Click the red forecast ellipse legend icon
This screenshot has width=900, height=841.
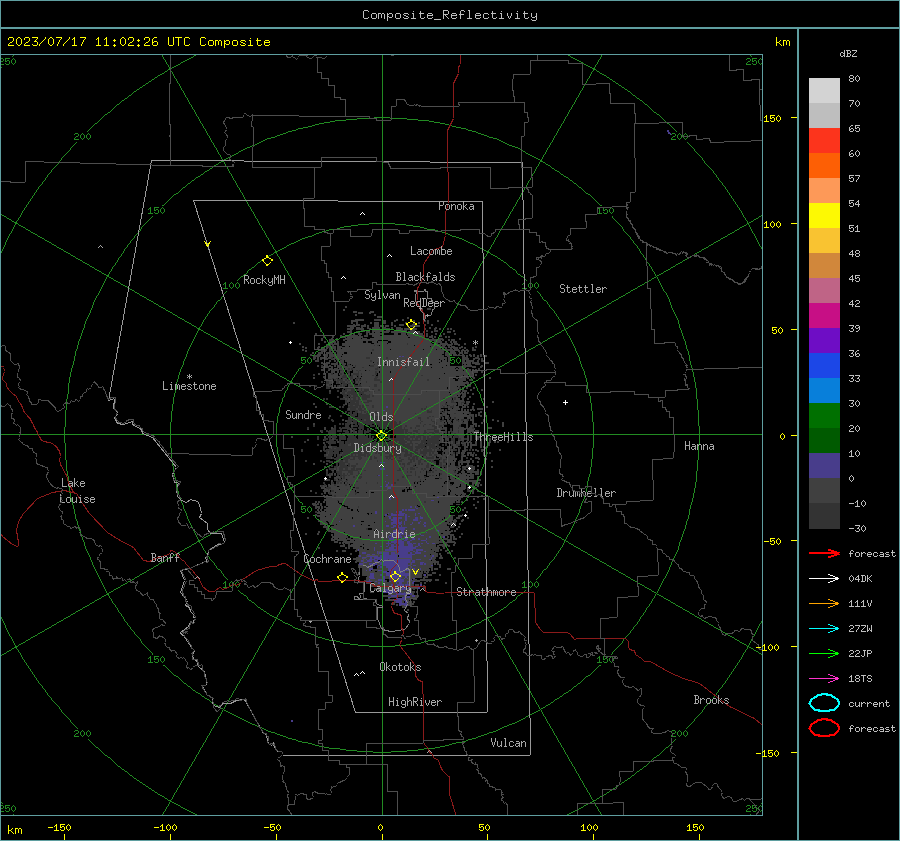click(824, 728)
